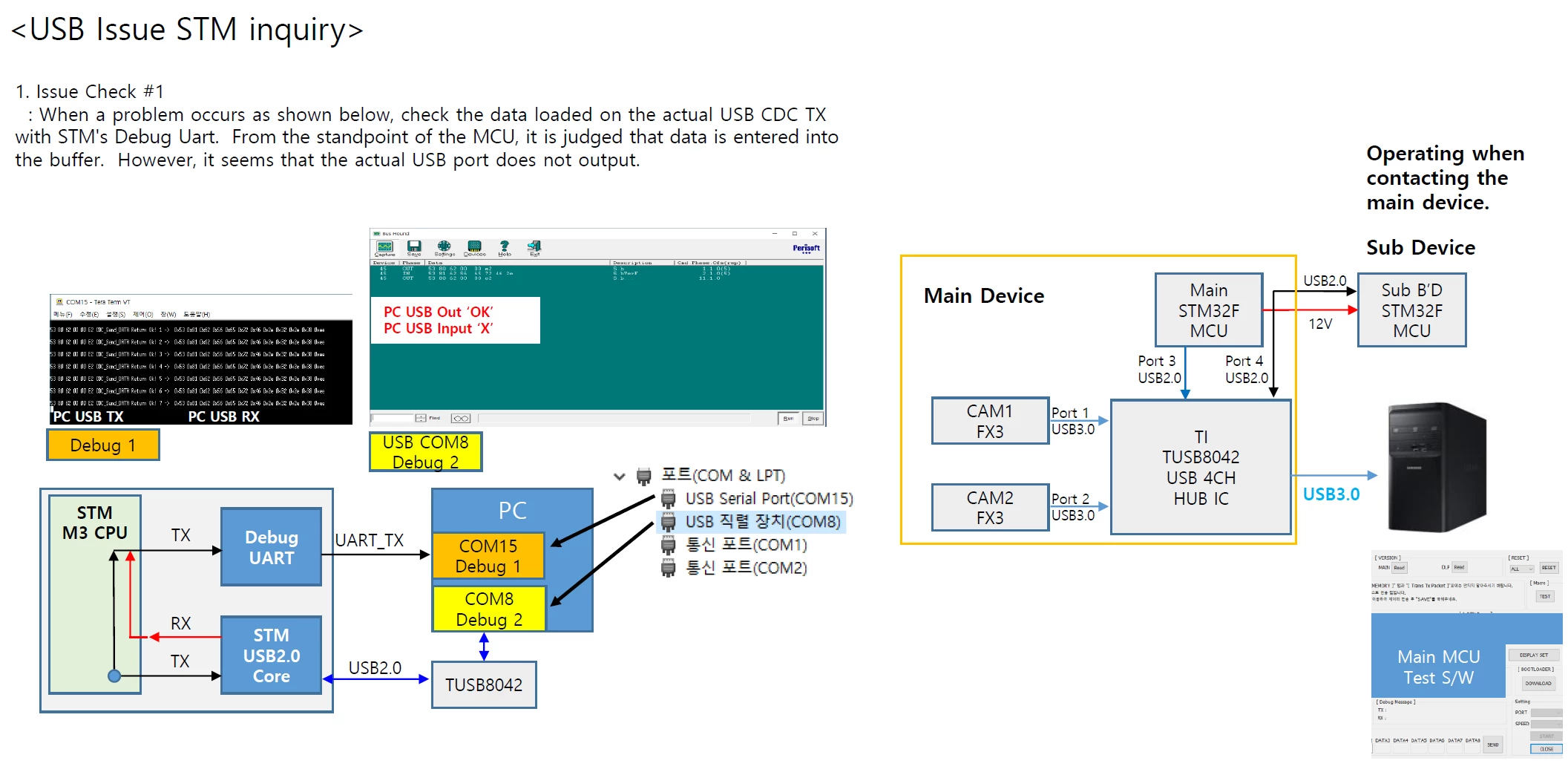Click the Exit icon in Bus Hound
1568x775 pixels.
(x=534, y=246)
